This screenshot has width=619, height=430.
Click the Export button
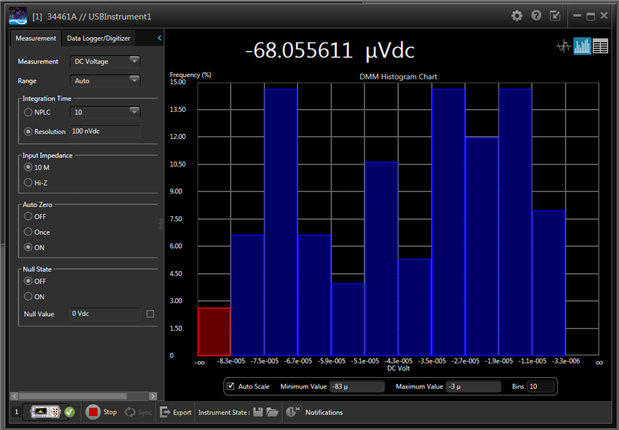[175, 412]
